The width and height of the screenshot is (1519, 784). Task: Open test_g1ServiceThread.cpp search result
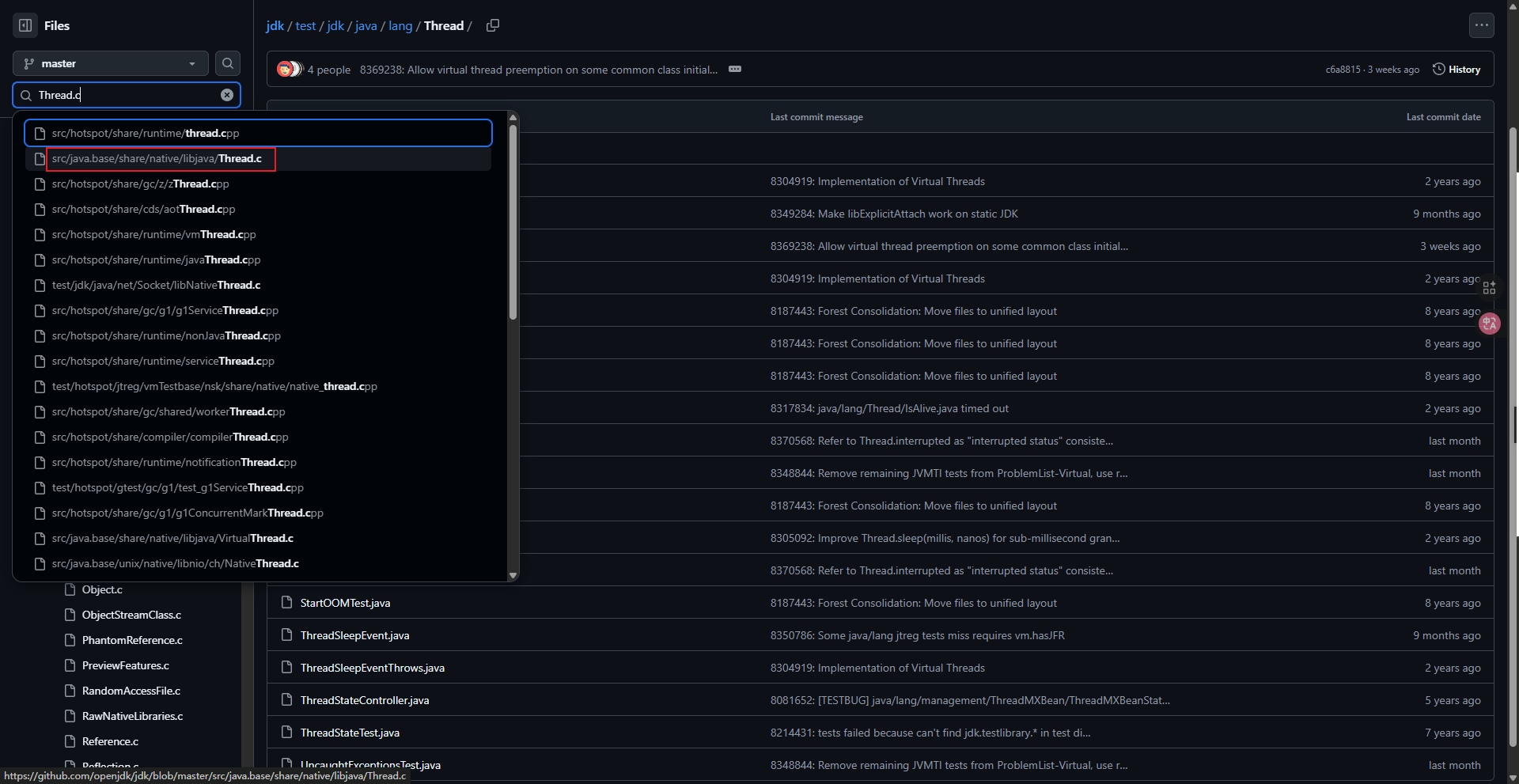pos(258,487)
